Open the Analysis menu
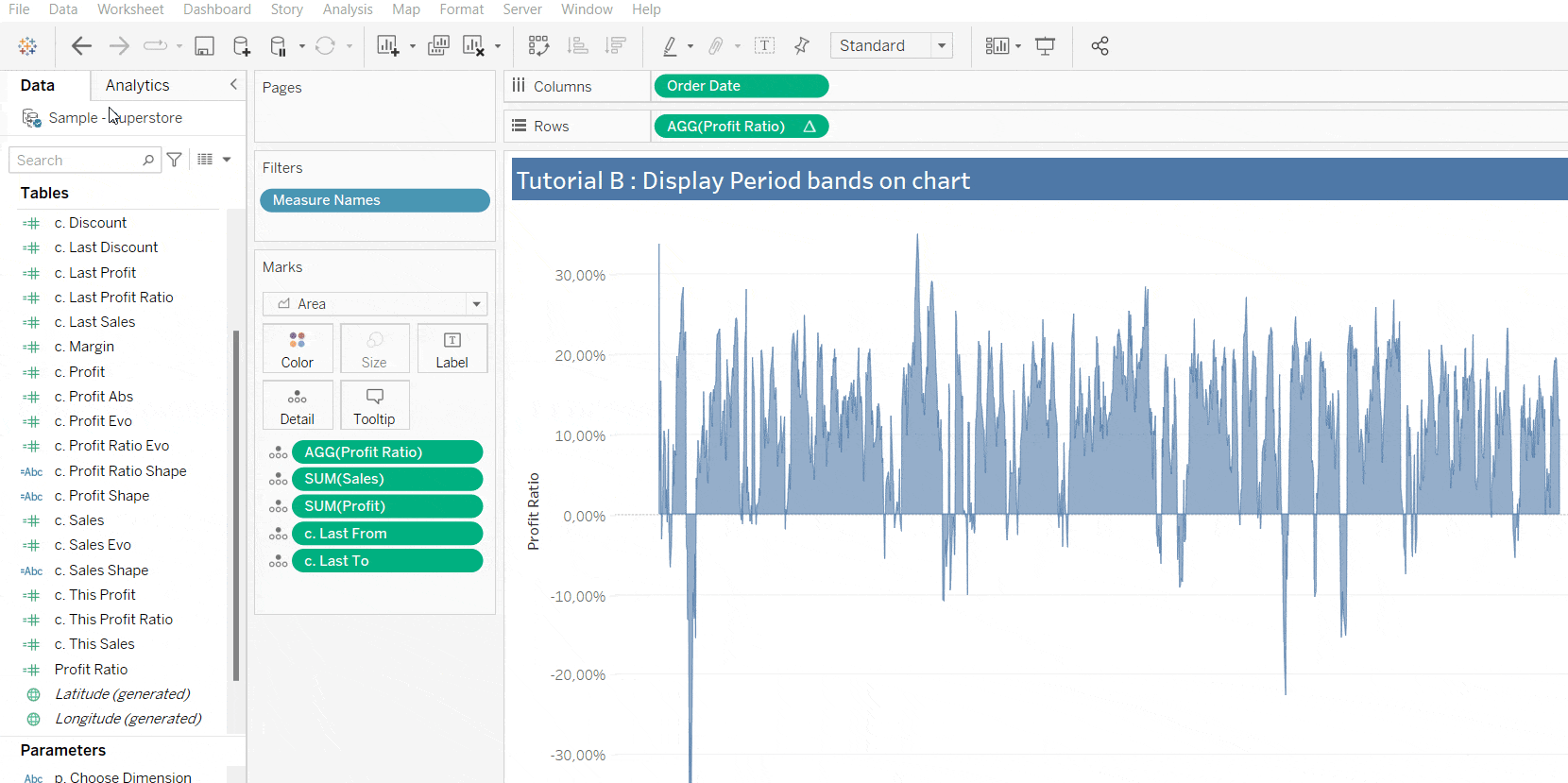The width and height of the screenshot is (1568, 783). pyautogui.click(x=347, y=9)
